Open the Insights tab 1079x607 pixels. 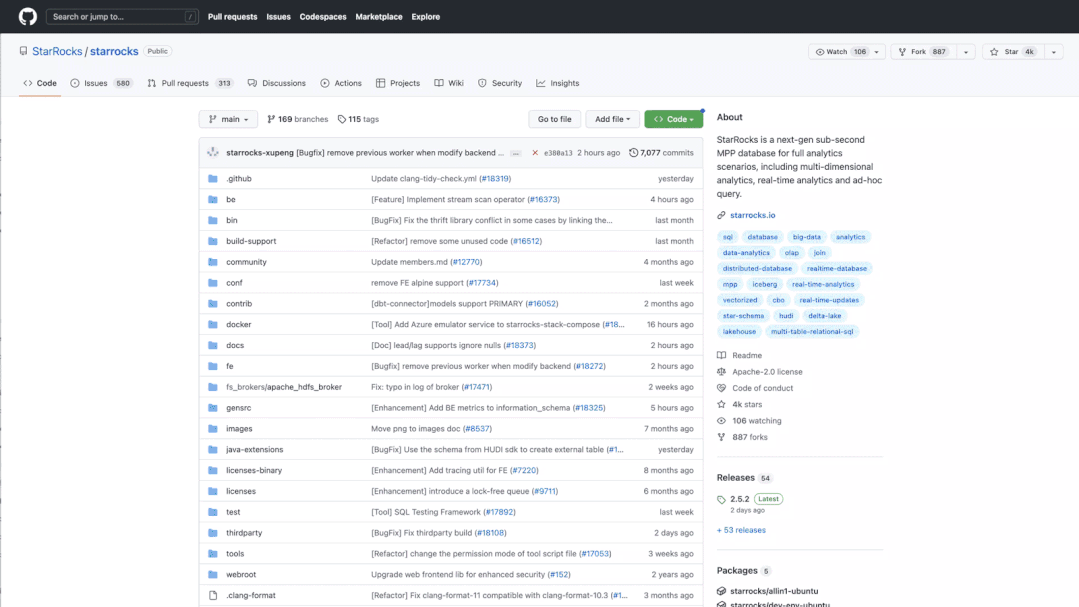click(558, 83)
